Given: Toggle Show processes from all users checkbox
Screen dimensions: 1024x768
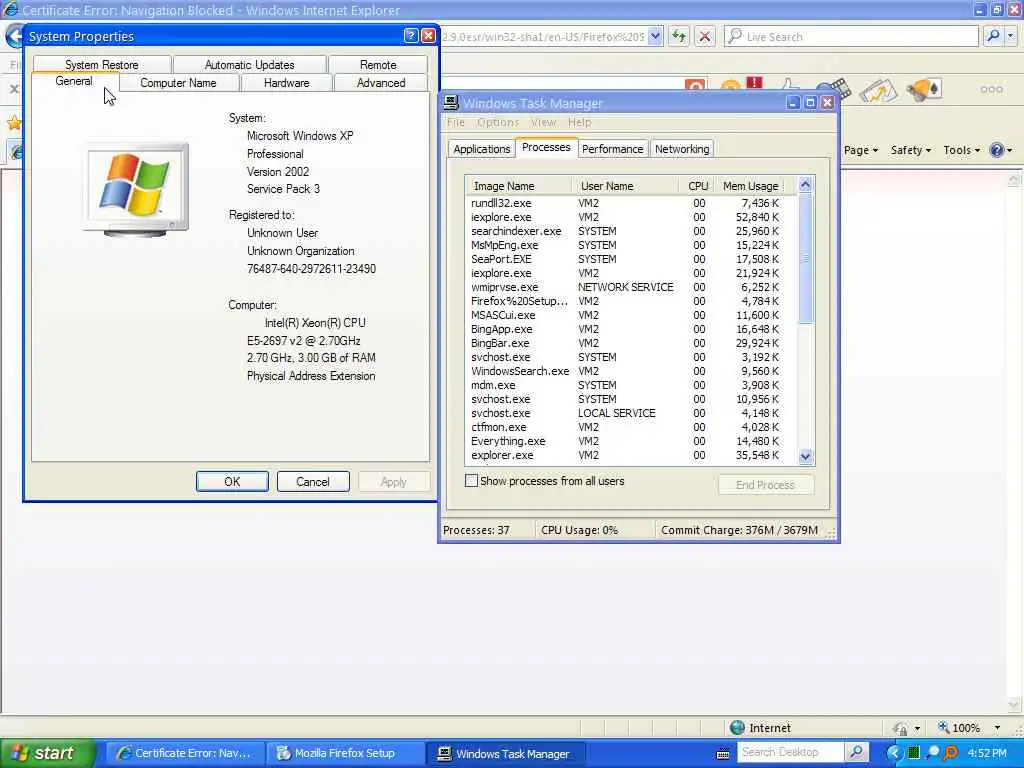Looking at the screenshot, I should [x=471, y=481].
